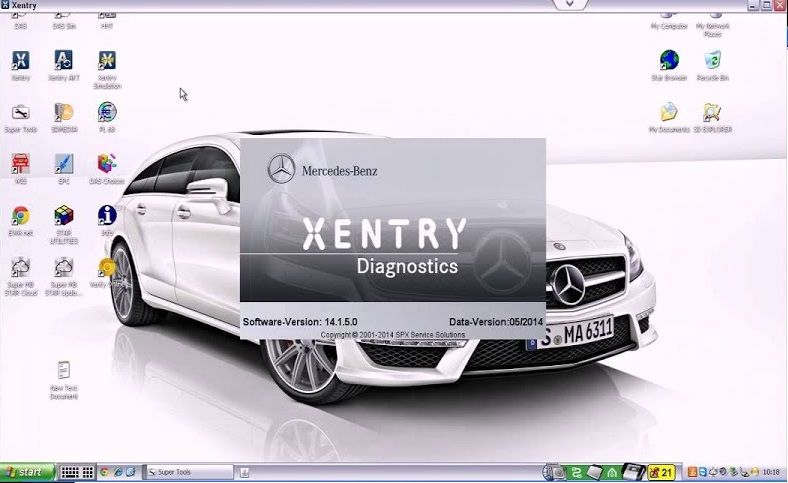This screenshot has width=788, height=483.
Task: Launch Chrome from the quick launch bar
Action: click(x=105, y=472)
